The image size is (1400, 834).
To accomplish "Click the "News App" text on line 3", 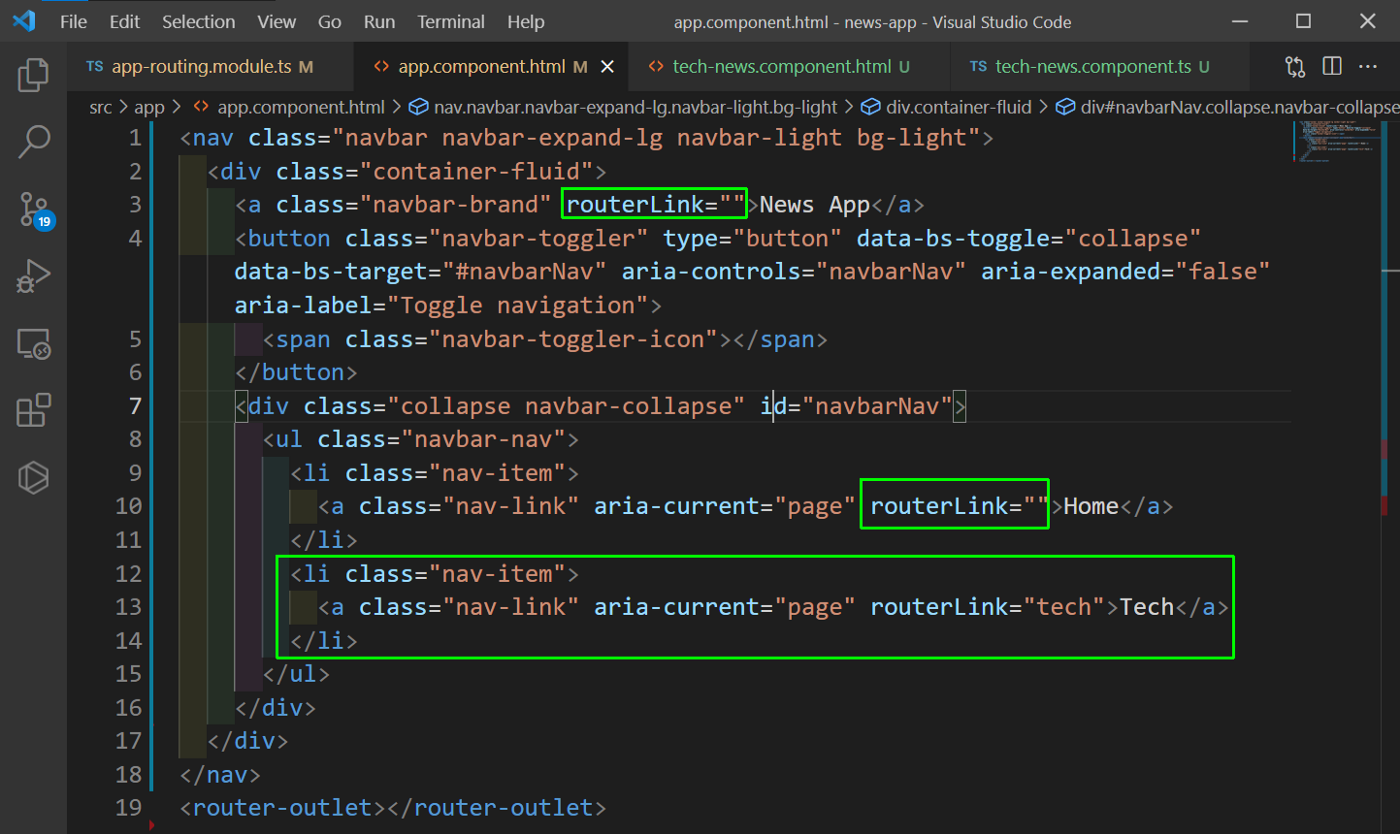I will click(x=815, y=205).
